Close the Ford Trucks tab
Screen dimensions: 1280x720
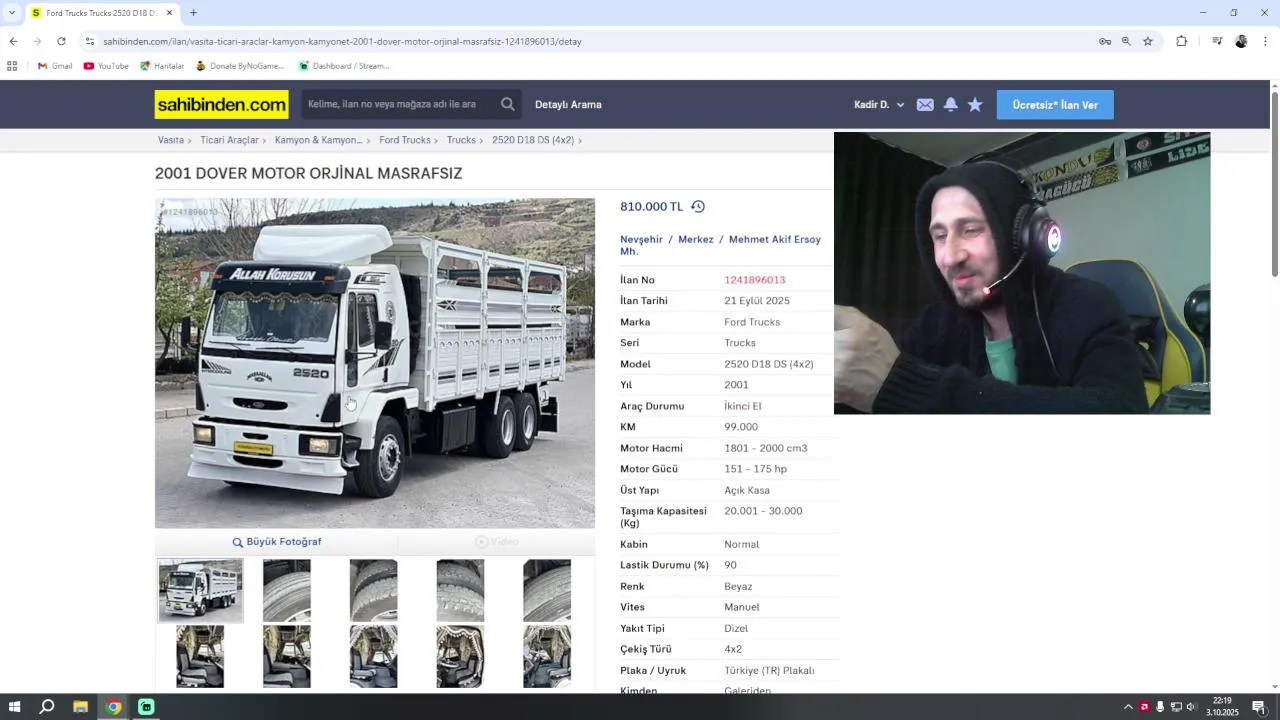coord(169,13)
